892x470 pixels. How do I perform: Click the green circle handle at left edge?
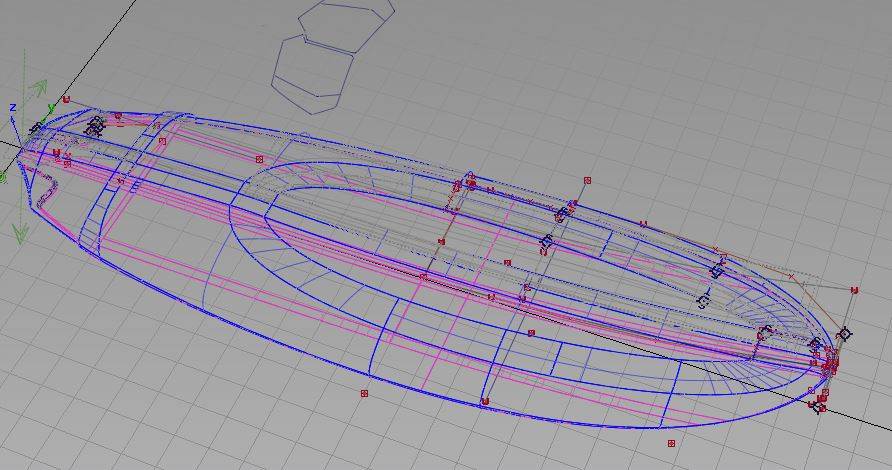click(x=3, y=178)
